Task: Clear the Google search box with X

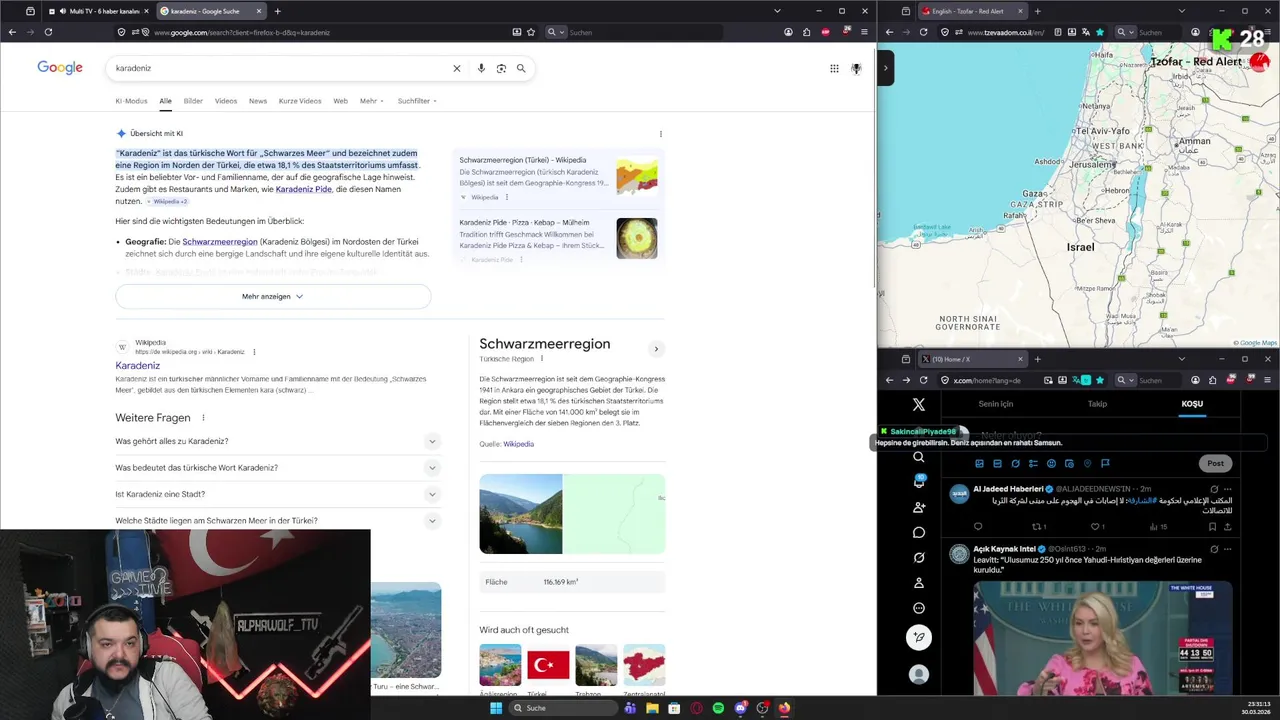Action: tap(457, 68)
